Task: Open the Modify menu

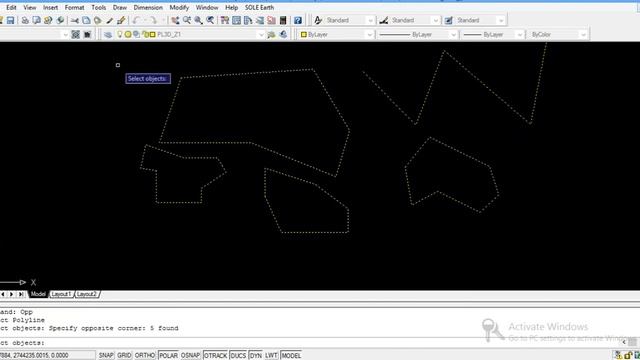Action: click(179, 7)
